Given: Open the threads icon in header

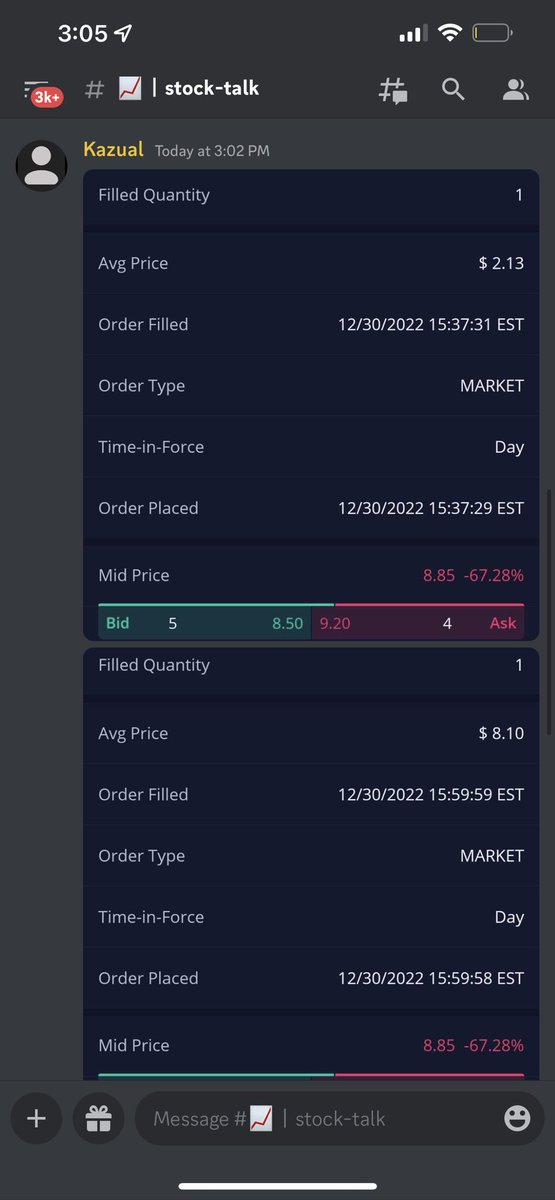Looking at the screenshot, I should pyautogui.click(x=392, y=90).
